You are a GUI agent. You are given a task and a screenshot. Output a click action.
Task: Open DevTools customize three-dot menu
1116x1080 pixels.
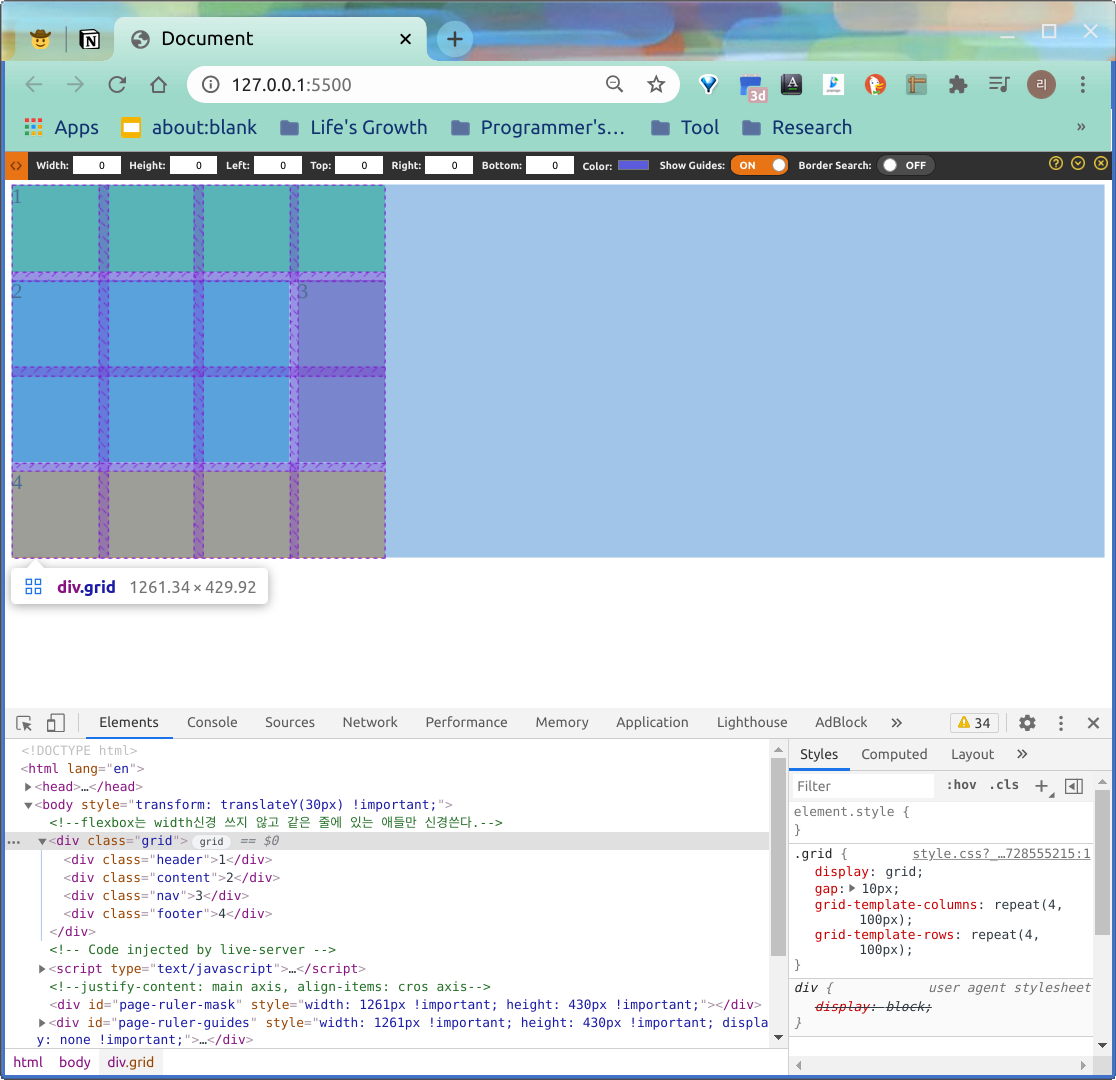(1060, 723)
